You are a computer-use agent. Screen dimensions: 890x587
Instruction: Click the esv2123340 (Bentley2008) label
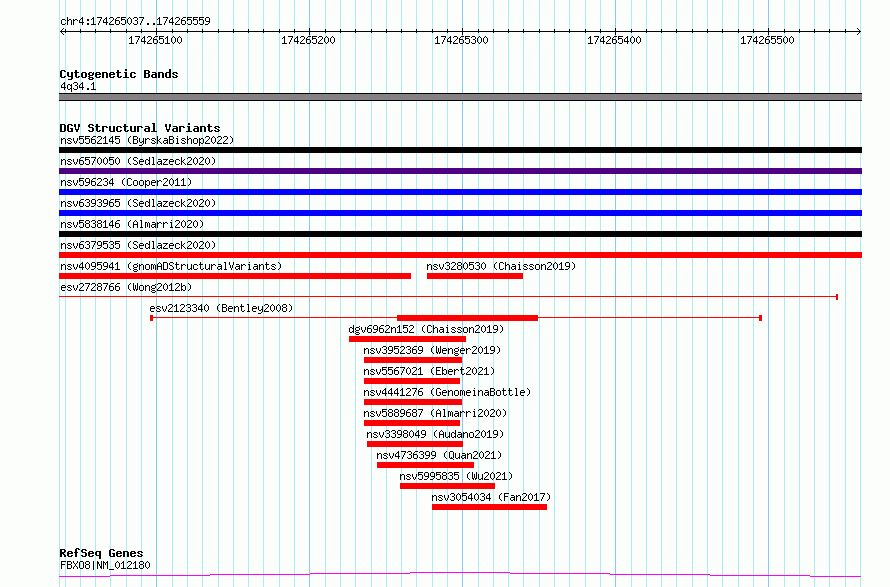221,308
